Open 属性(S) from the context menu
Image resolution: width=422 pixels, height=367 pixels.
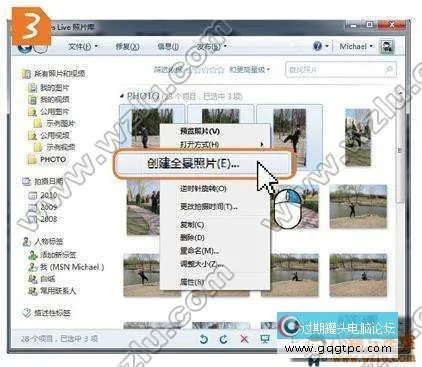coord(192,282)
